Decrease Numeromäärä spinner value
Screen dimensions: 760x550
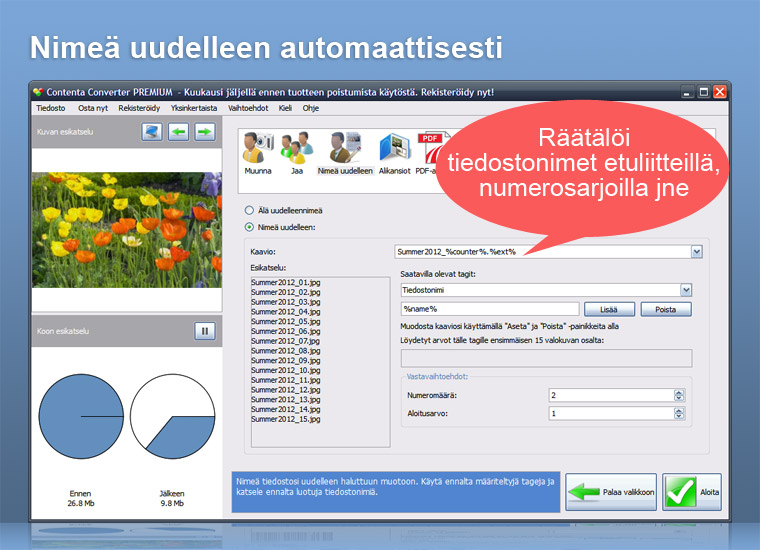click(x=679, y=398)
